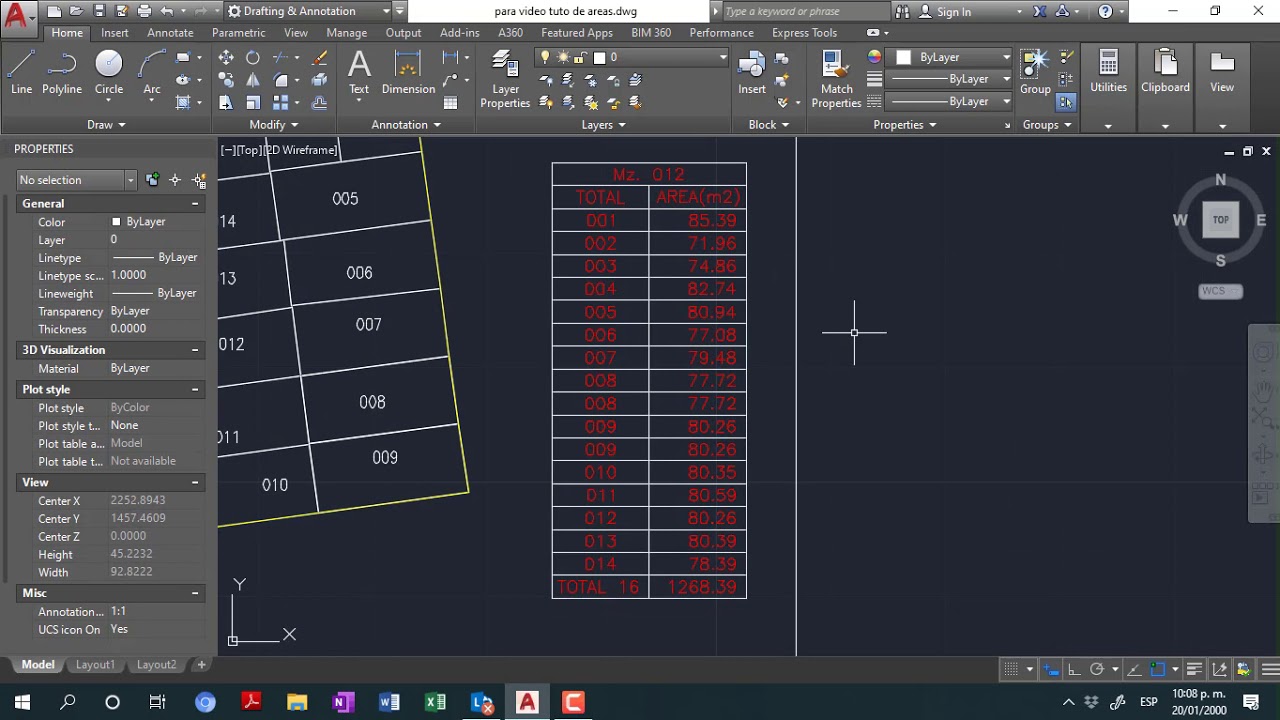
Task: Select the Match Properties tool
Action: [x=836, y=80]
